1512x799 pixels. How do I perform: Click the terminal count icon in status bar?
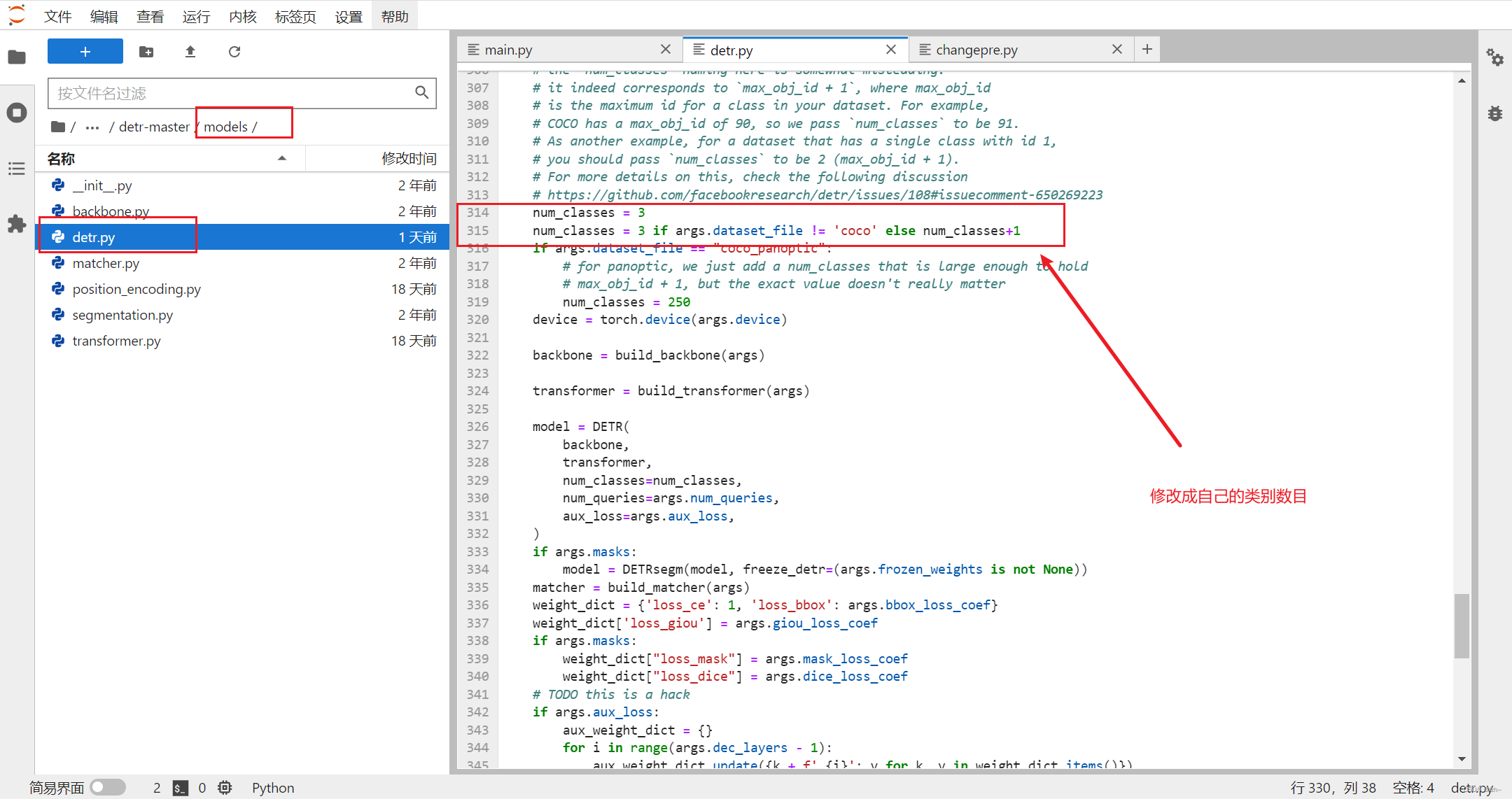181,788
